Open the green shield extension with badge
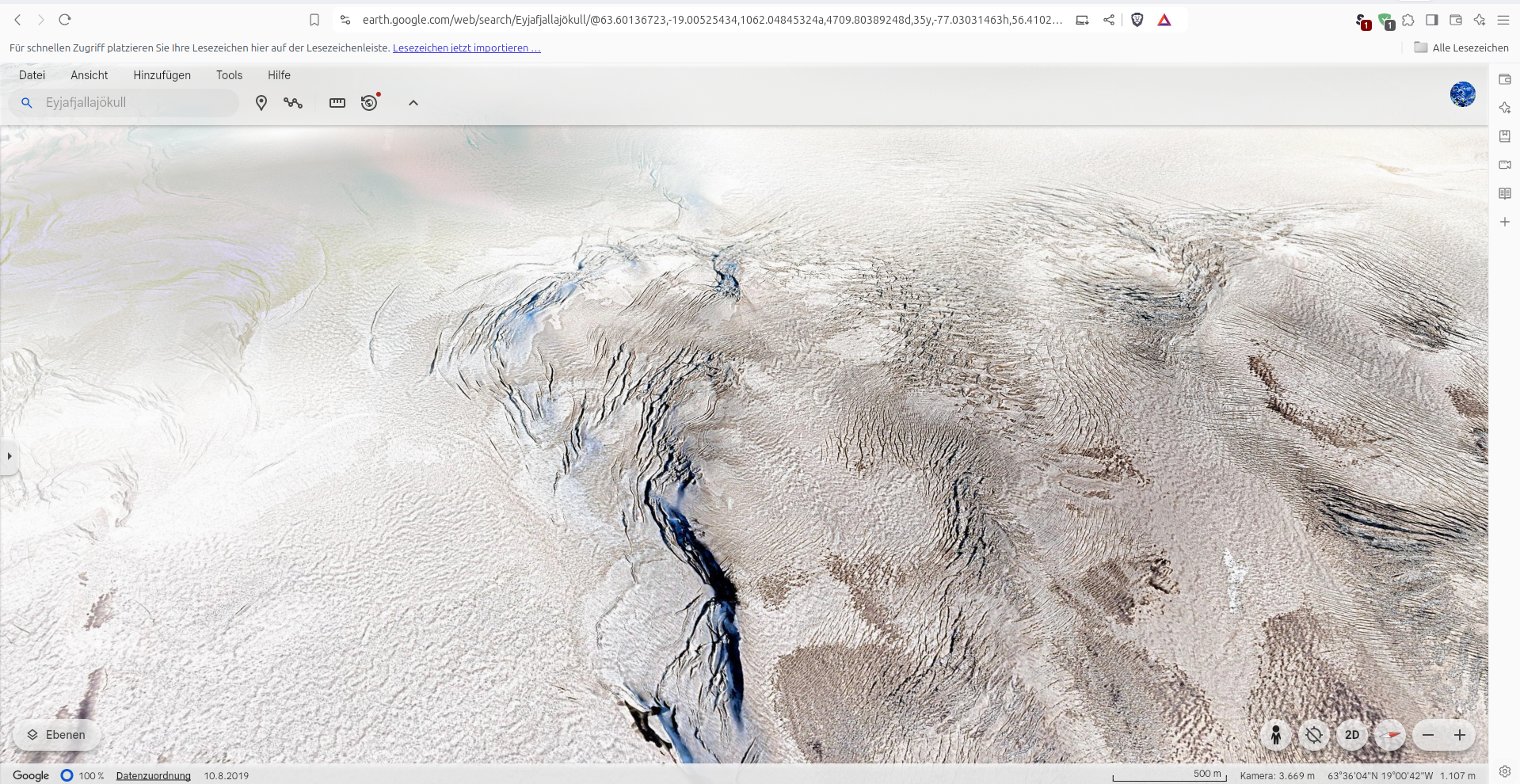The height and width of the screenshot is (784, 1520). pyautogui.click(x=1385, y=21)
